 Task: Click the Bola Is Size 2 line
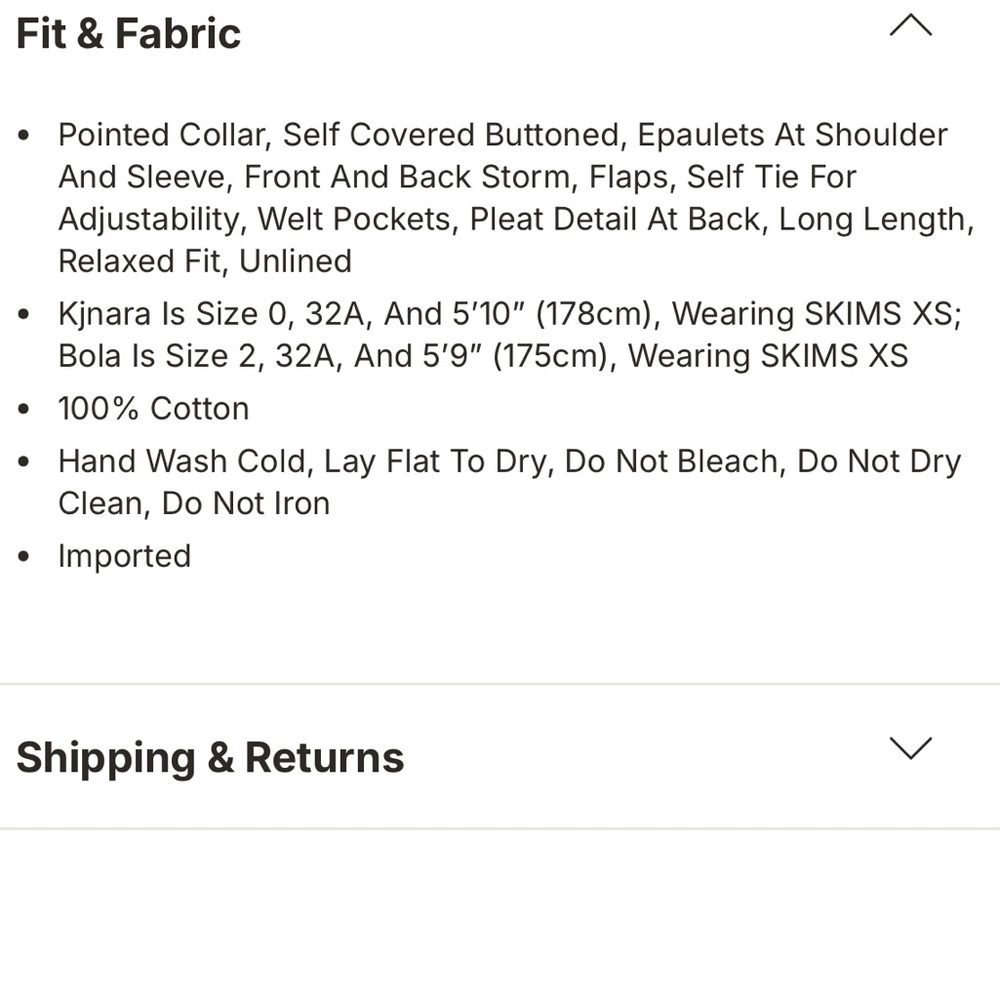(483, 356)
